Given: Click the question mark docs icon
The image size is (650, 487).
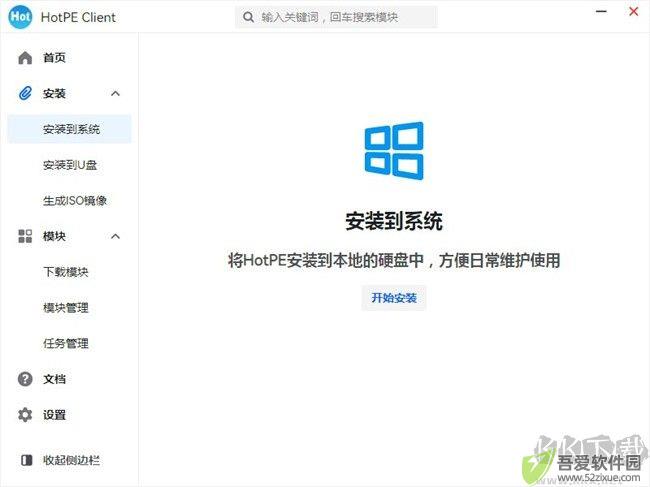Looking at the screenshot, I should click(x=25, y=379).
